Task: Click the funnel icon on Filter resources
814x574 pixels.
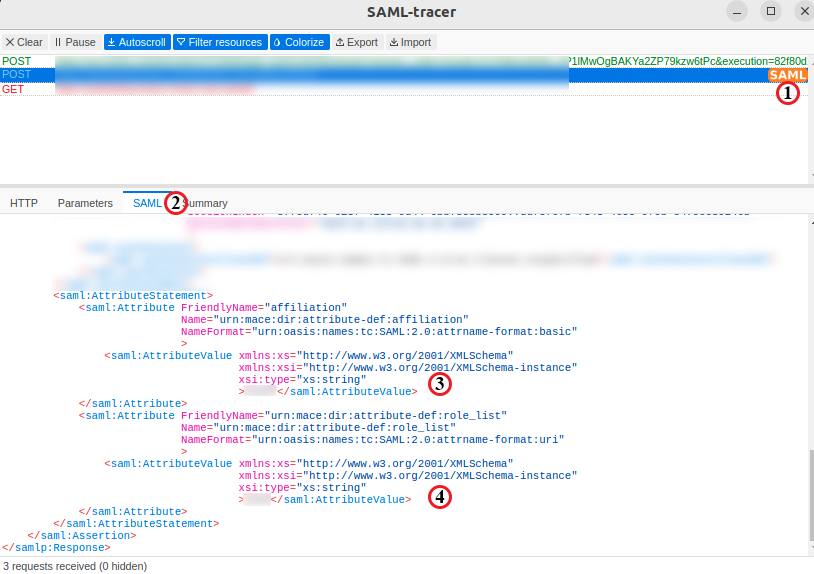Action: coord(181,42)
